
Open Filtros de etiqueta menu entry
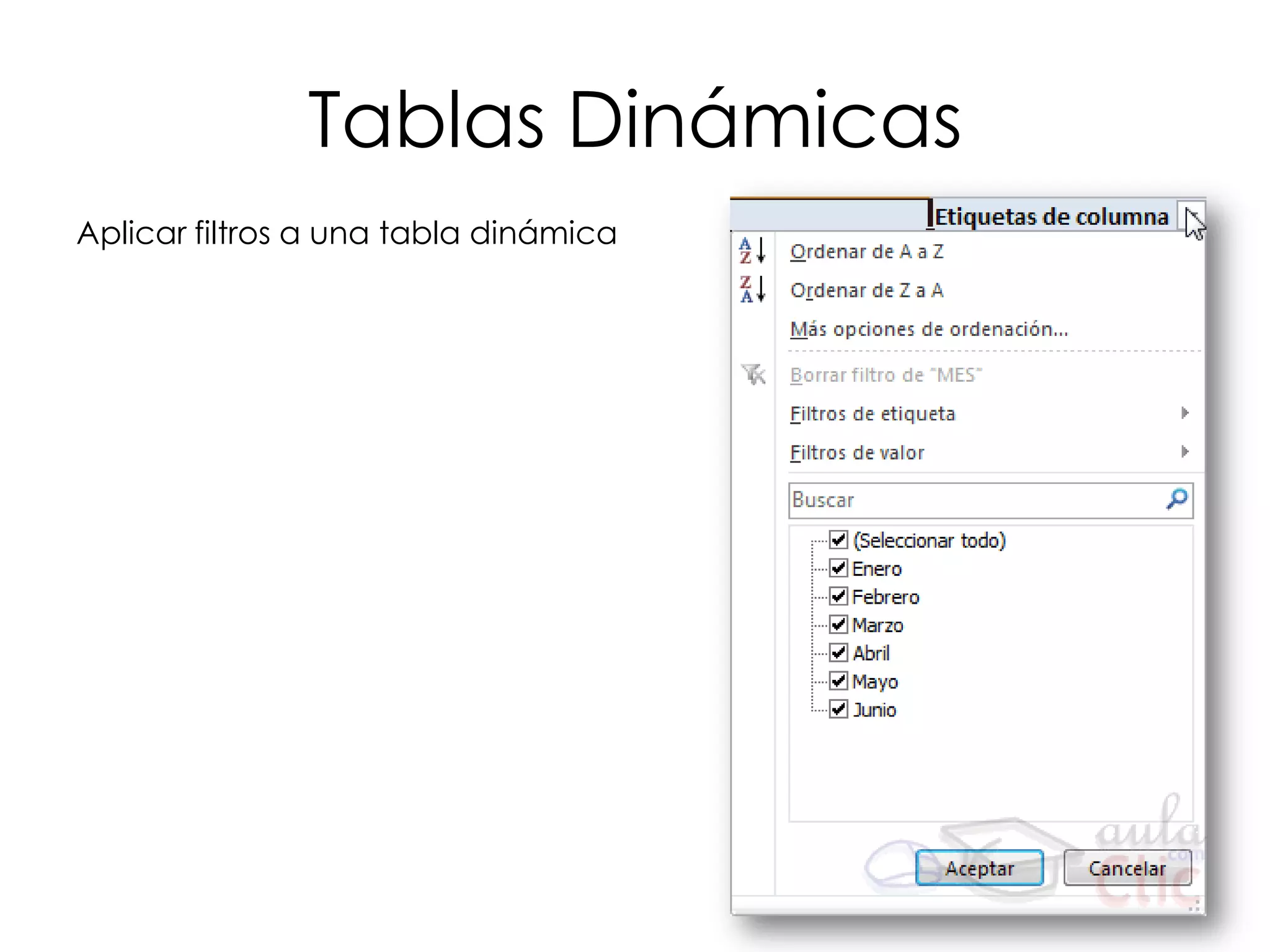tap(873, 414)
